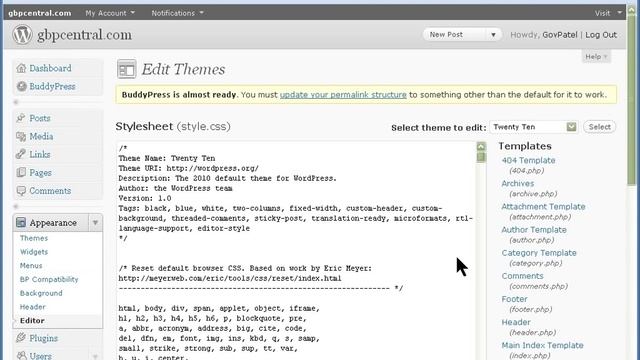The width and height of the screenshot is (640, 360).
Task: Open Background under Appearance
Action: (x=41, y=293)
